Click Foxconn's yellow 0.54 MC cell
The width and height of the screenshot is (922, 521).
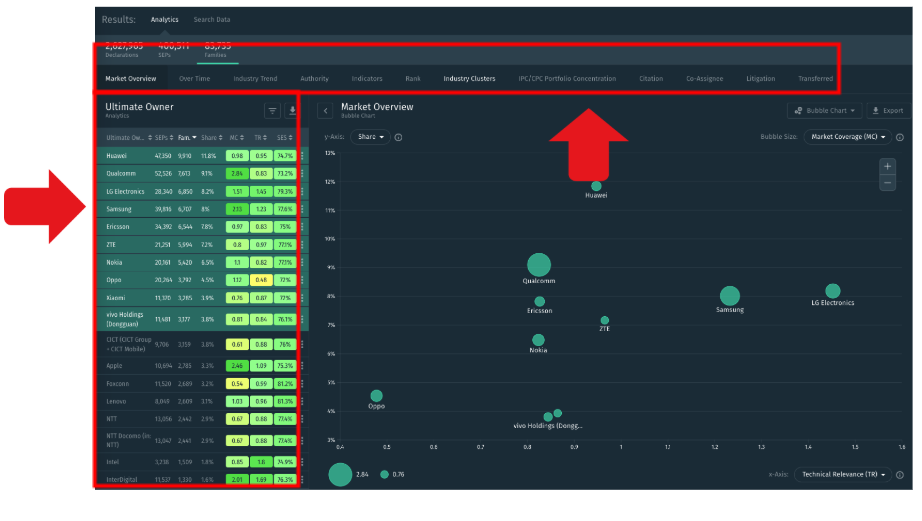click(237, 383)
